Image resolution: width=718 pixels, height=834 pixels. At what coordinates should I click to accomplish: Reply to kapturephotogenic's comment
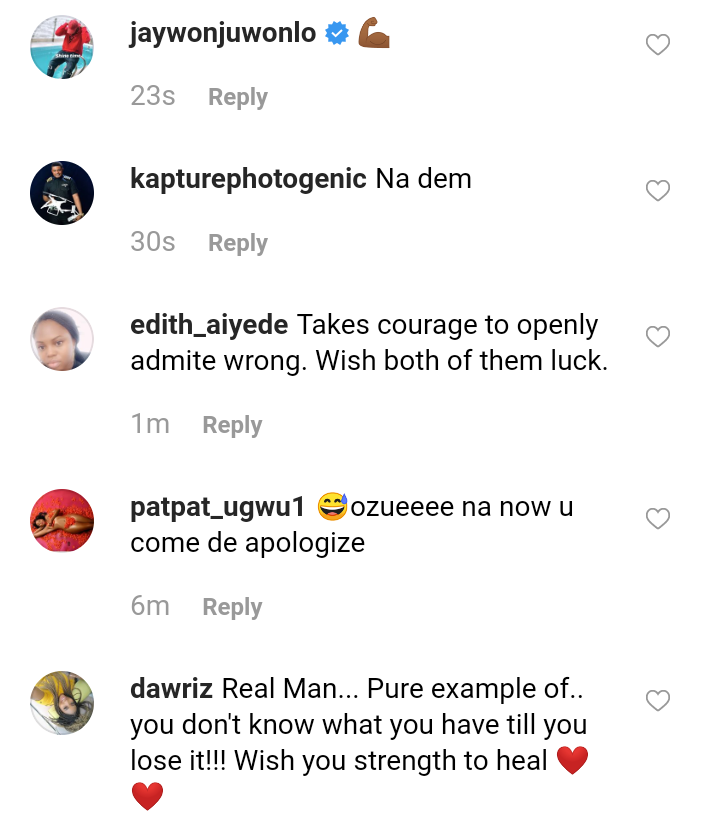[x=237, y=243]
